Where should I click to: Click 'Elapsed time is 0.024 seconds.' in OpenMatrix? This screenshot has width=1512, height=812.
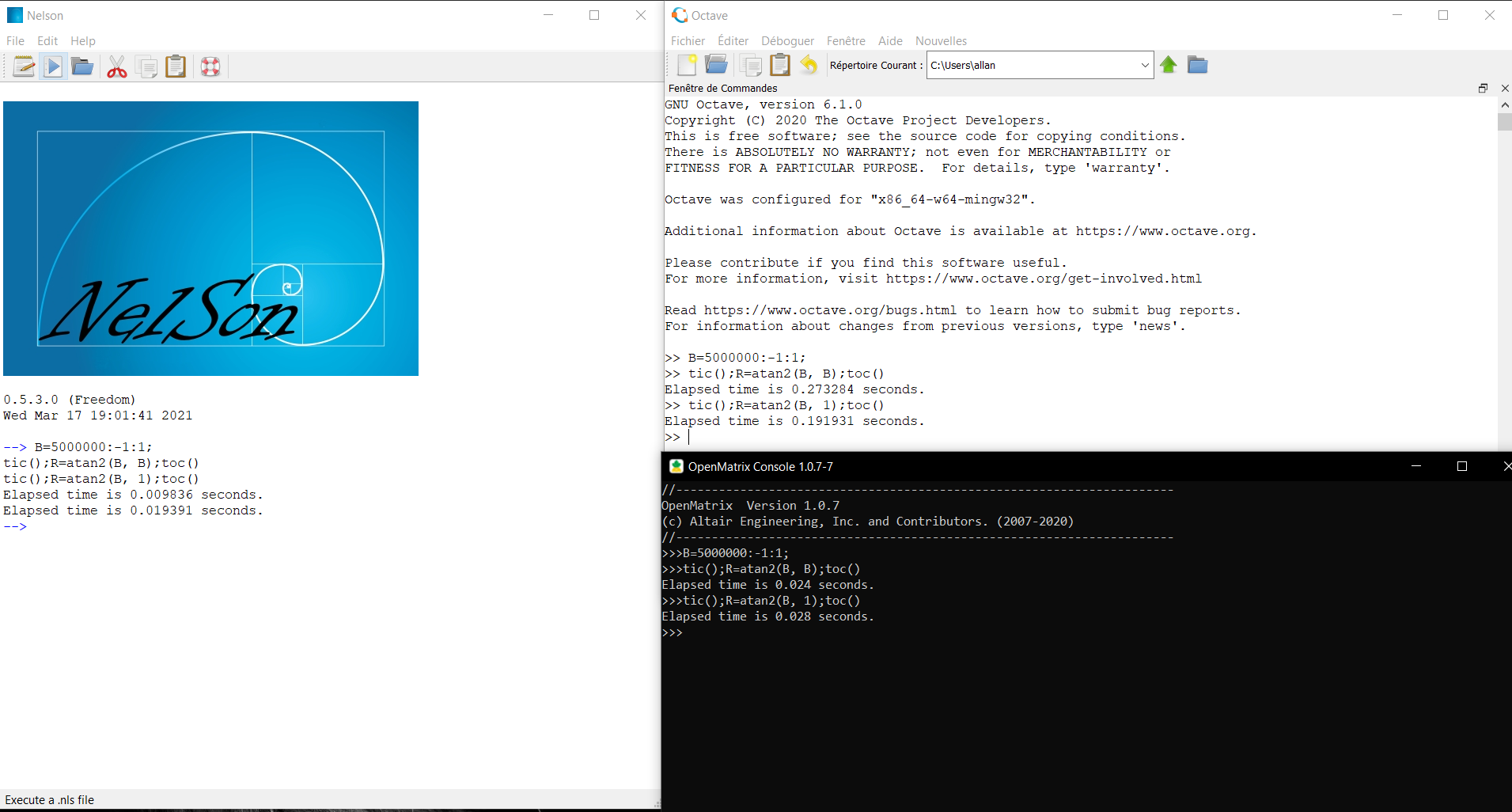pos(767,585)
